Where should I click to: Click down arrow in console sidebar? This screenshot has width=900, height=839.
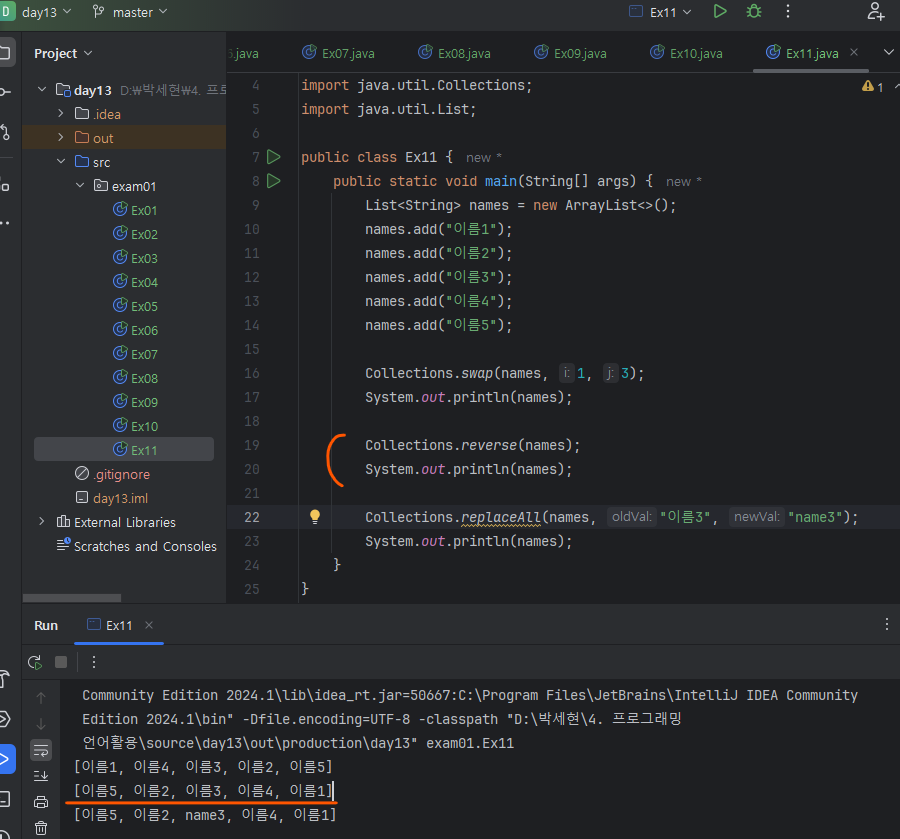(41, 724)
